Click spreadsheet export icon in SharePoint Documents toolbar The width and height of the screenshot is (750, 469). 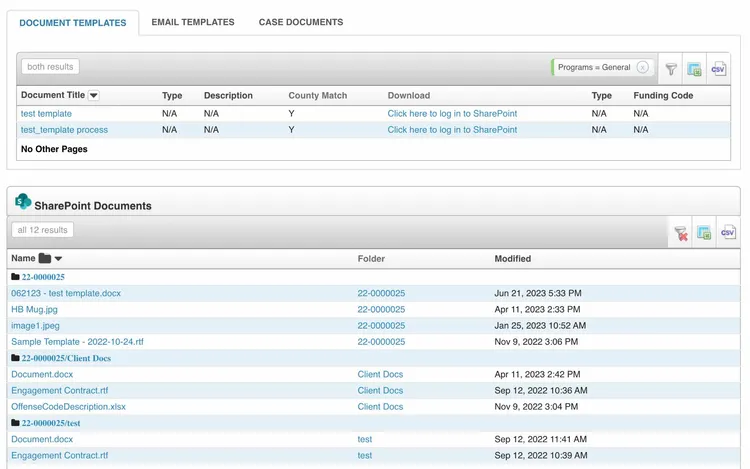pyautogui.click(x=704, y=233)
